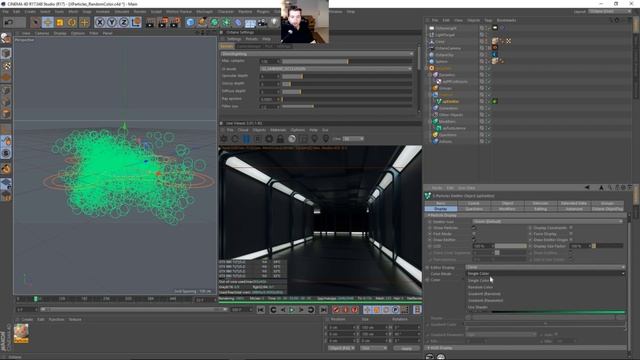
Task: Click the coordinate system icon
Action: [136, 22]
